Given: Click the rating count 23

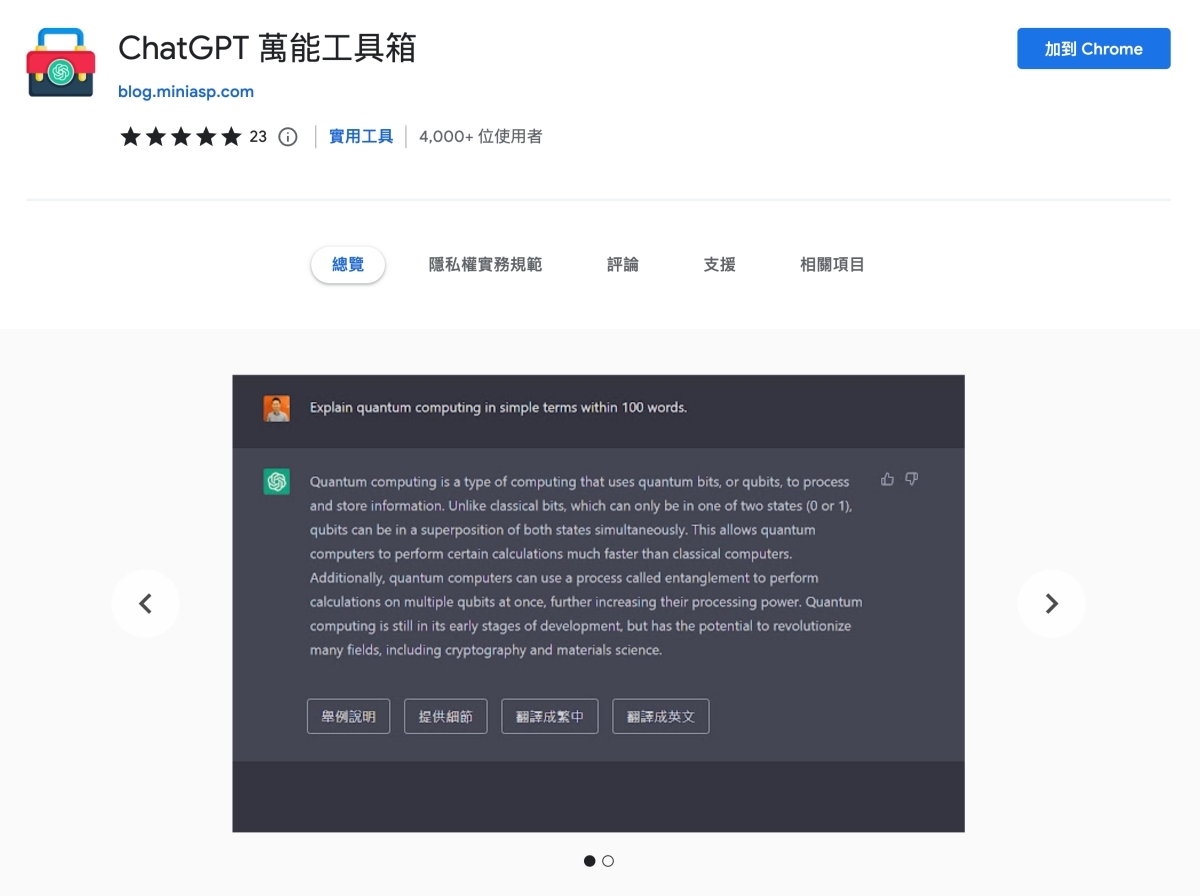Looking at the screenshot, I should [258, 137].
